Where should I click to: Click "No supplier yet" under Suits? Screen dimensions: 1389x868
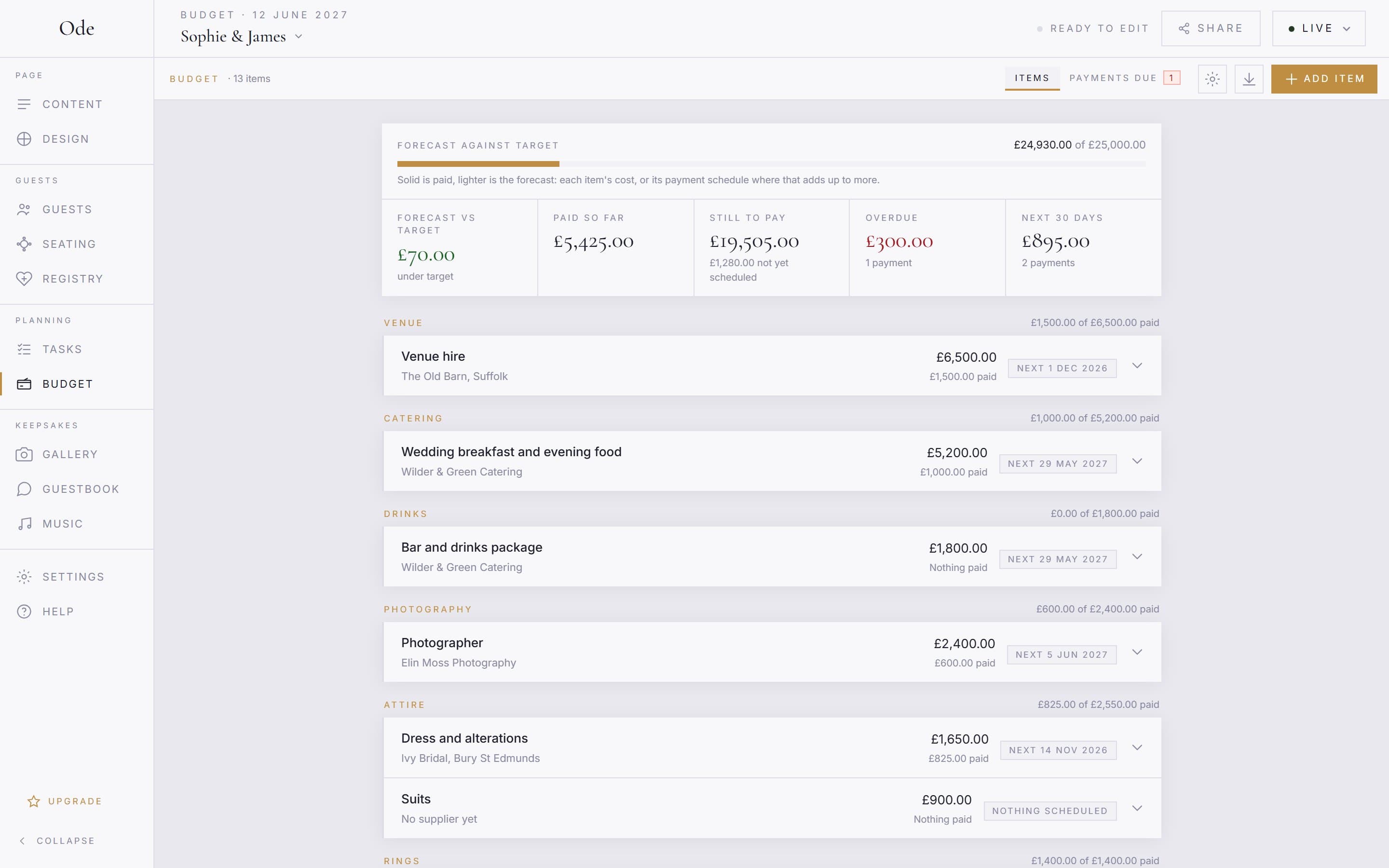tap(439, 819)
